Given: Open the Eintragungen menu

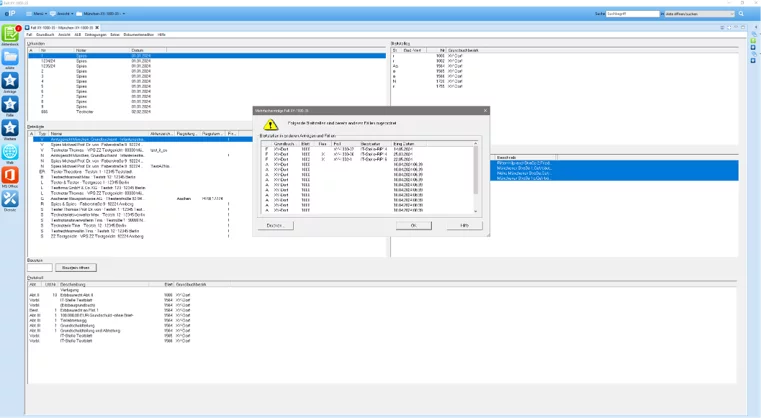Looking at the screenshot, I should pyautogui.click(x=99, y=34).
